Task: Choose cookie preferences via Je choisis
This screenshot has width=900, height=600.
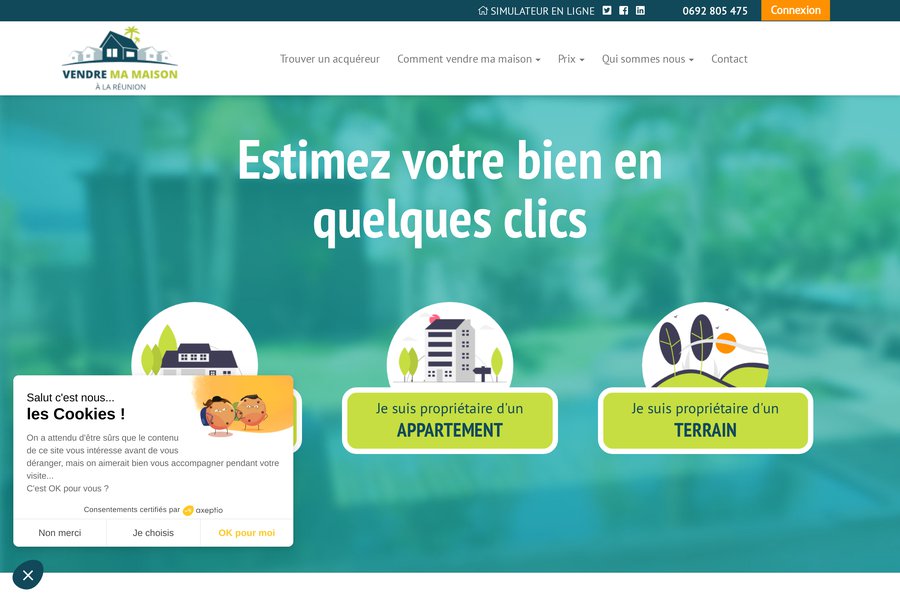Action: (153, 533)
